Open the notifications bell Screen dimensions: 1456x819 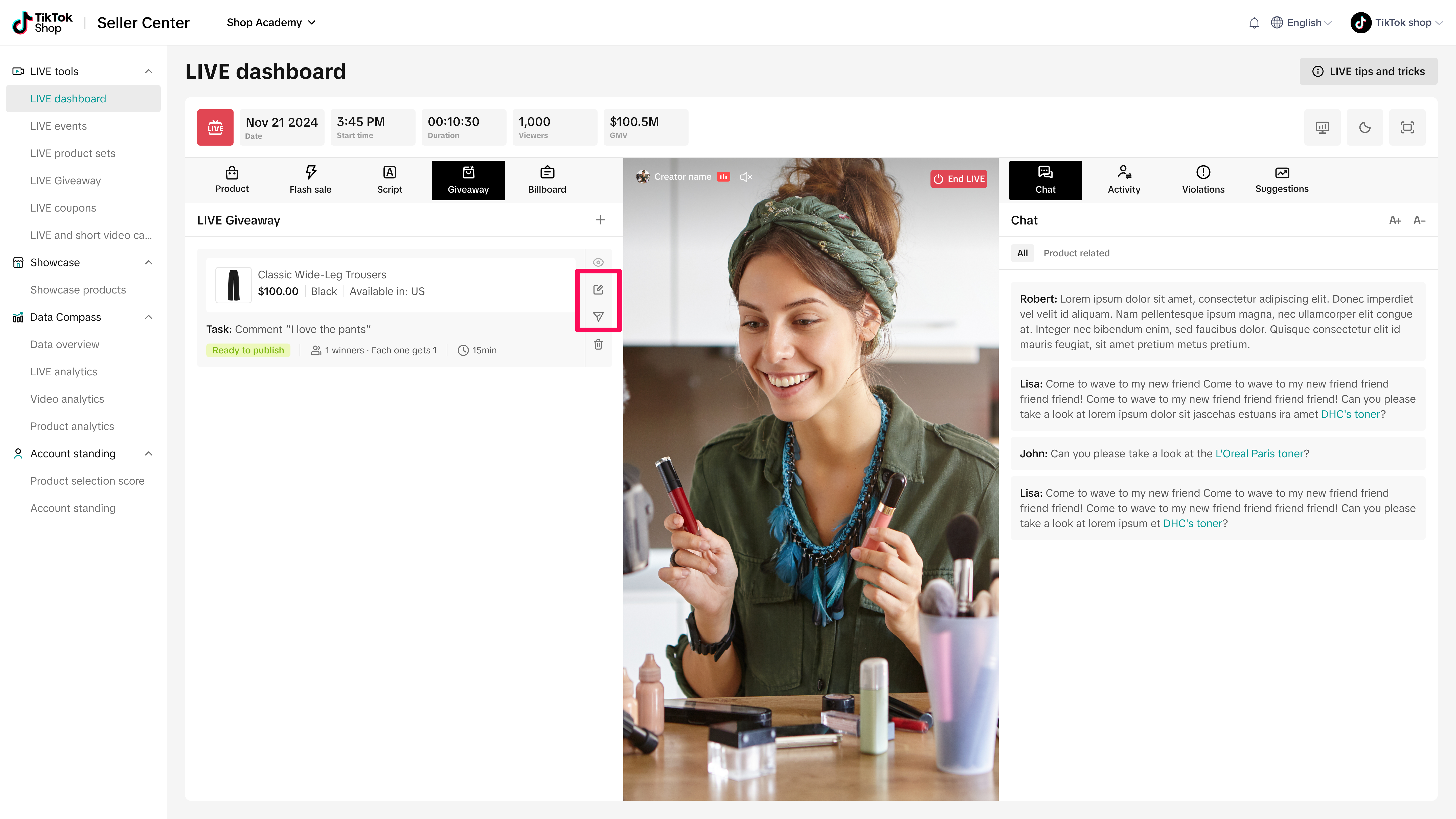1254,22
